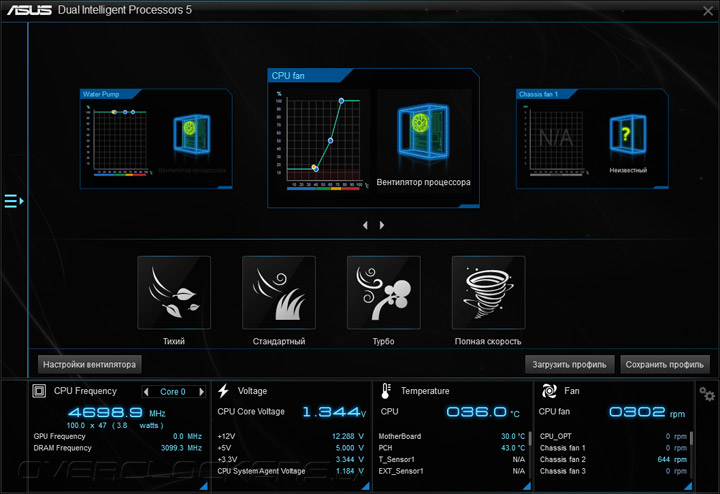The height and width of the screenshot is (494, 720).
Task: Click the ASUS logo in title bar
Action: (29, 10)
